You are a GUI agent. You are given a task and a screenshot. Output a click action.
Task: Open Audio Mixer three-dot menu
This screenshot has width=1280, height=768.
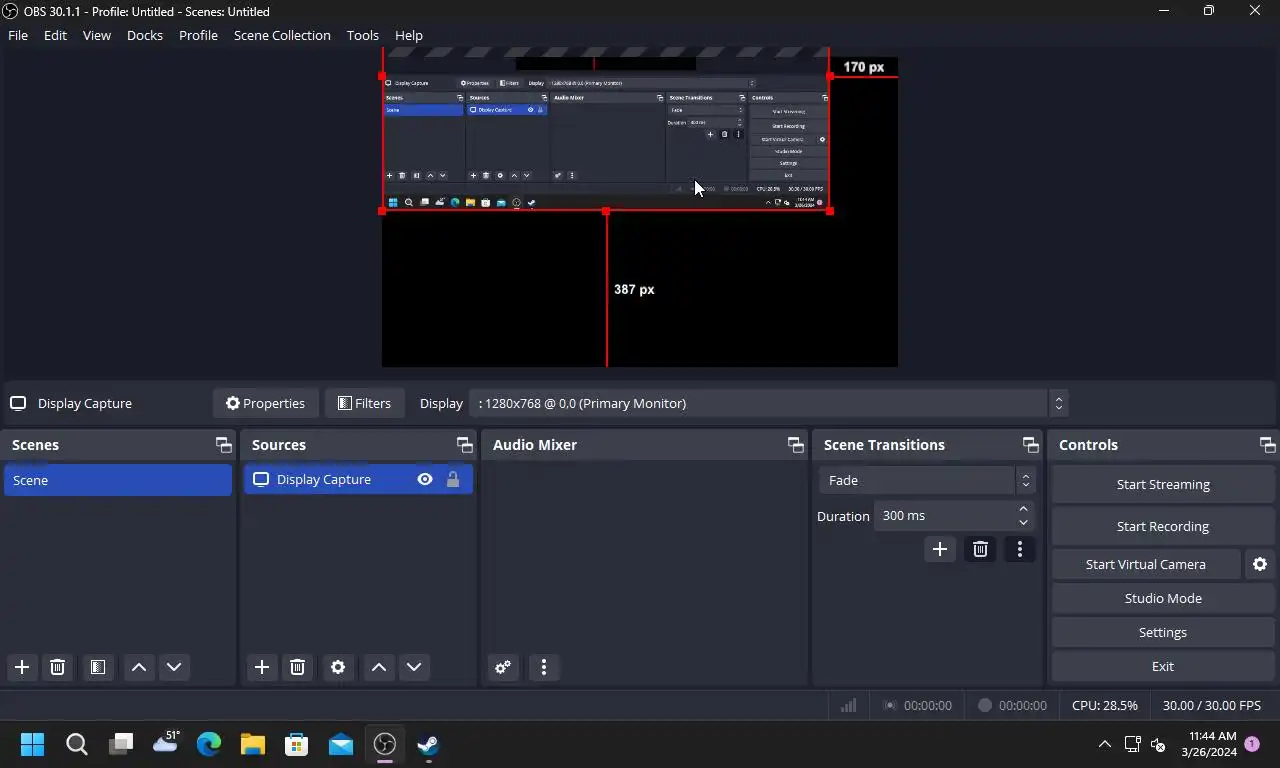pyautogui.click(x=544, y=667)
